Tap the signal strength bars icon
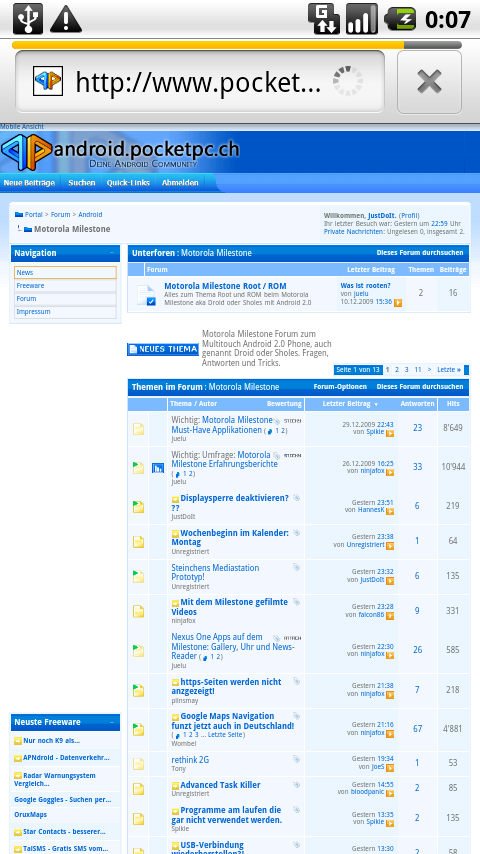The width and height of the screenshot is (480, 854). click(362, 19)
